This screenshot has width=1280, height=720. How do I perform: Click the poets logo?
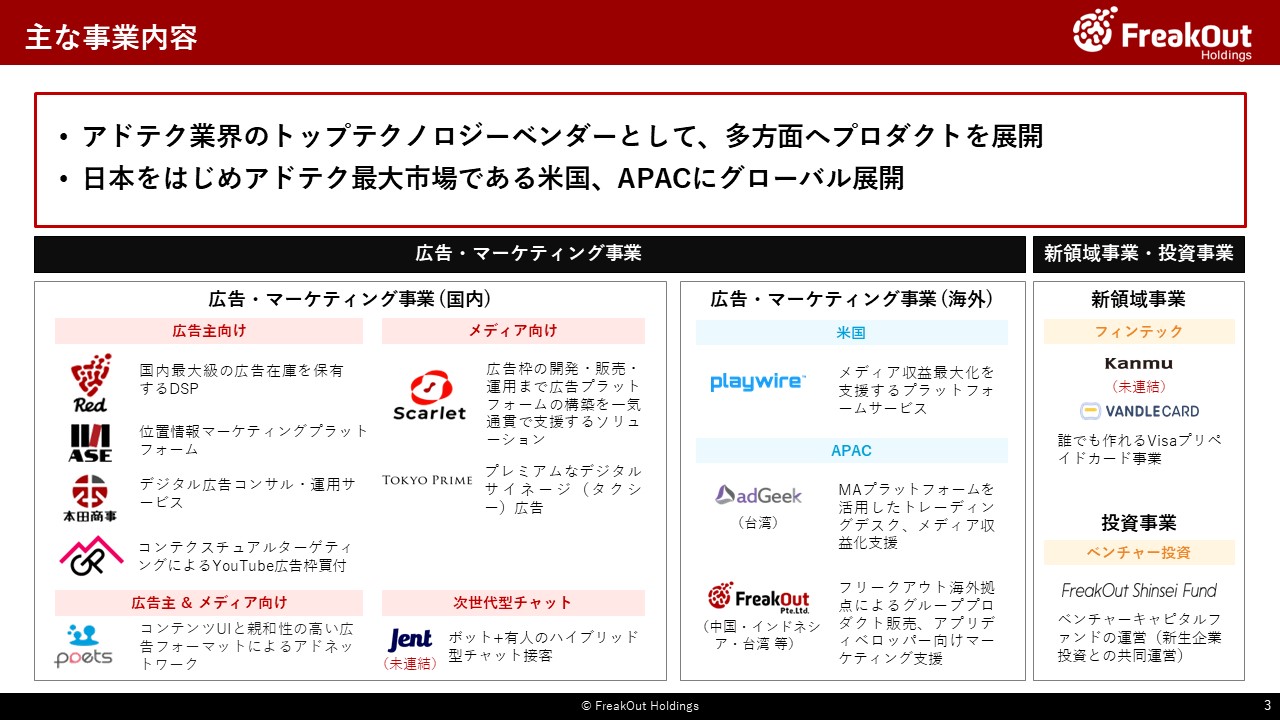(x=83, y=645)
